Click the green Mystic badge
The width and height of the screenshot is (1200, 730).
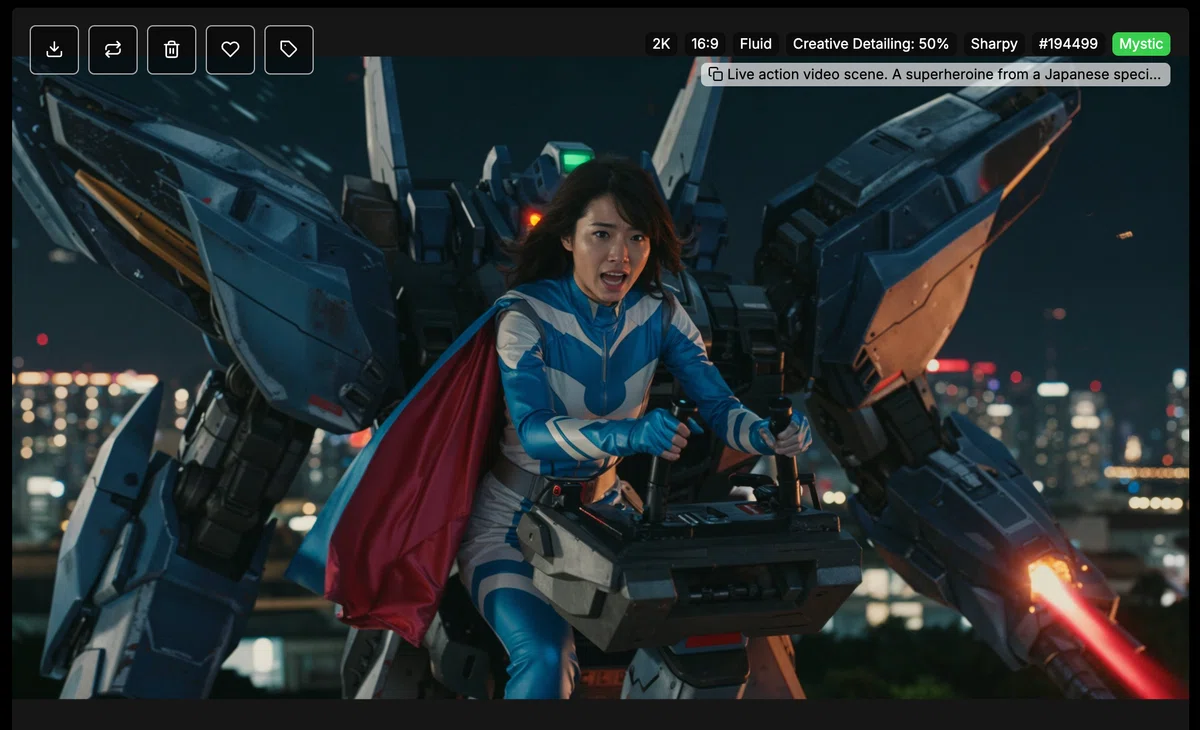tap(1141, 44)
